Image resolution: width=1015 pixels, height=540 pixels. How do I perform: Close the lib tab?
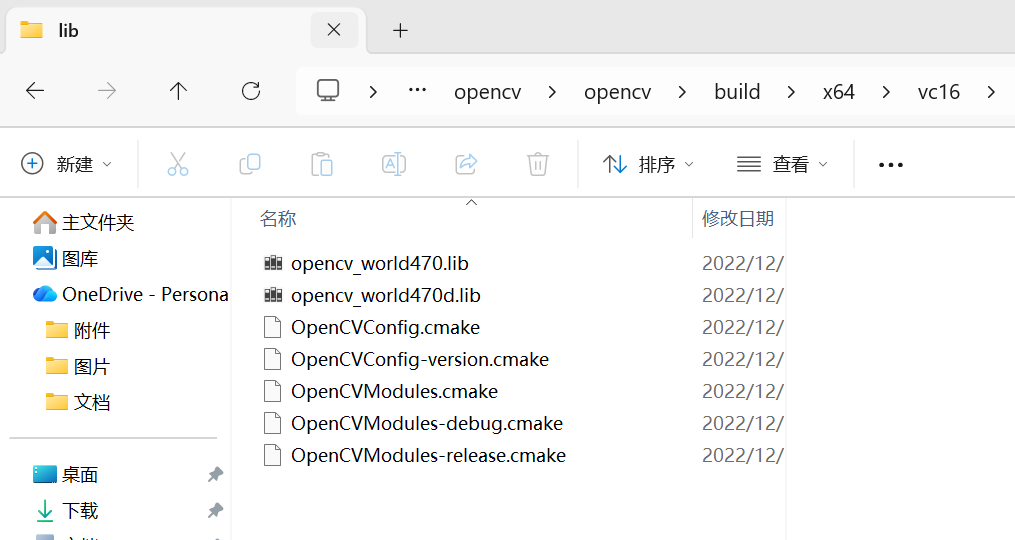(334, 30)
